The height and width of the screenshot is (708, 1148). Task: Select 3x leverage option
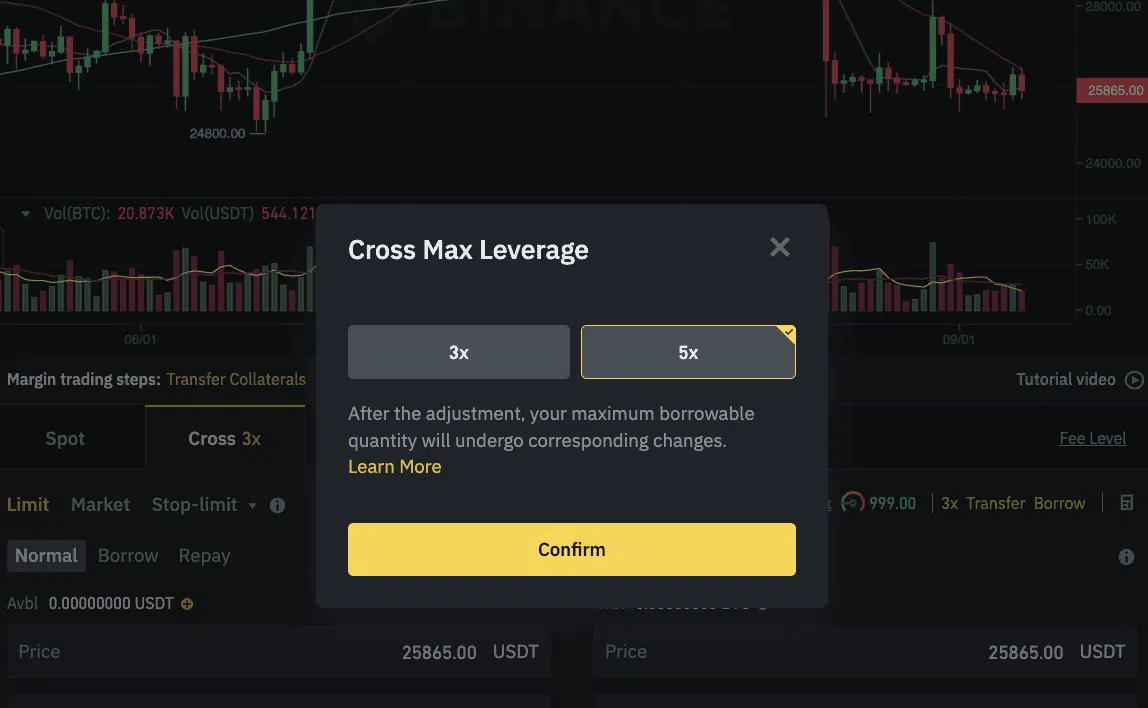tap(459, 352)
